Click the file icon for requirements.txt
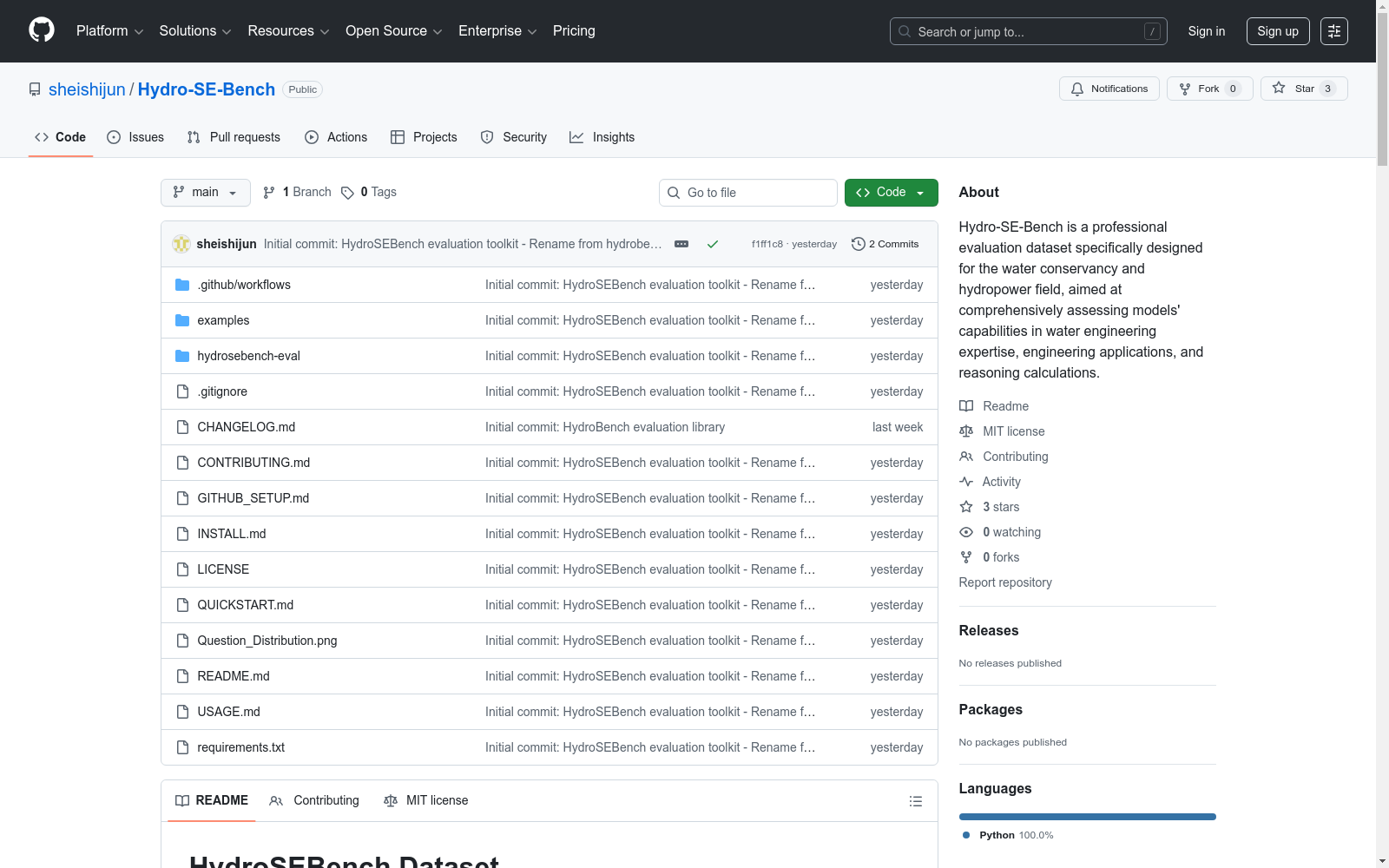The height and width of the screenshot is (868, 1389). tap(182, 747)
